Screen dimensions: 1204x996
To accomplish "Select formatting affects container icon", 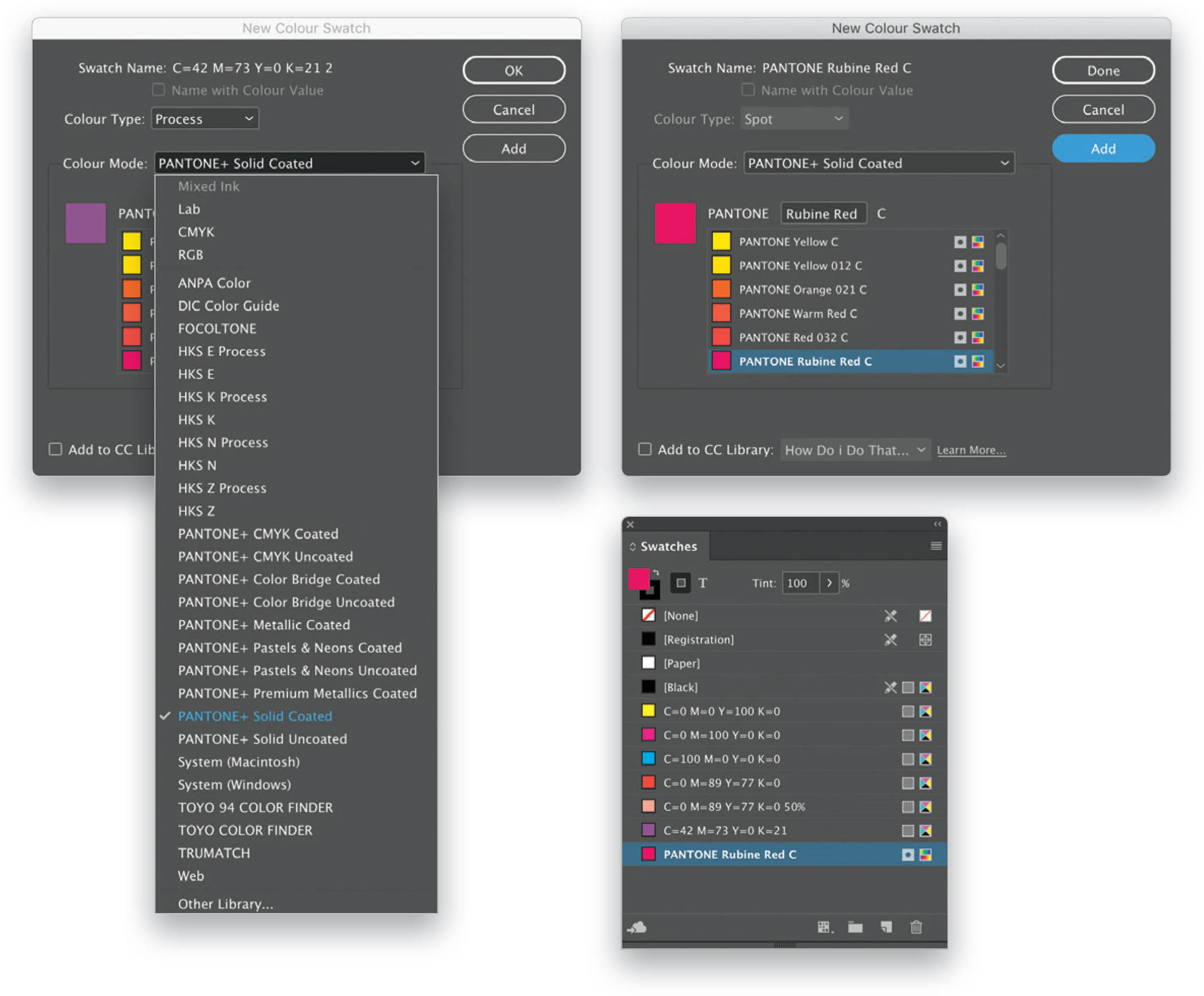I will [681, 583].
